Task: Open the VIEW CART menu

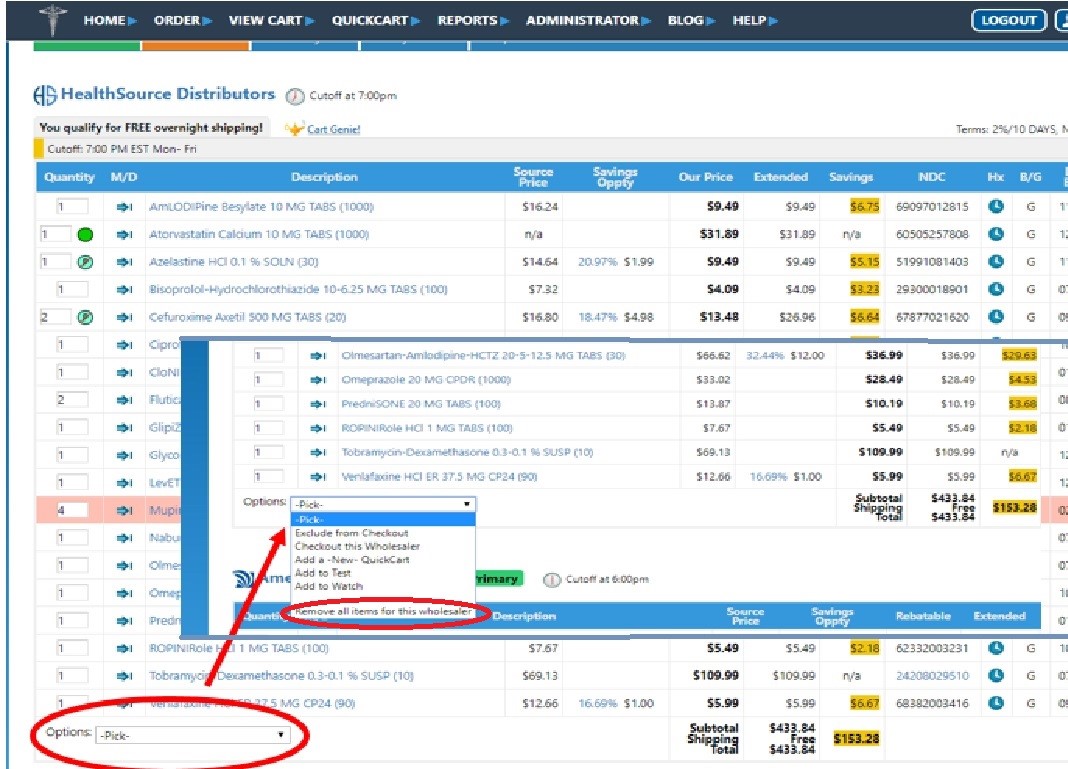Action: point(272,20)
